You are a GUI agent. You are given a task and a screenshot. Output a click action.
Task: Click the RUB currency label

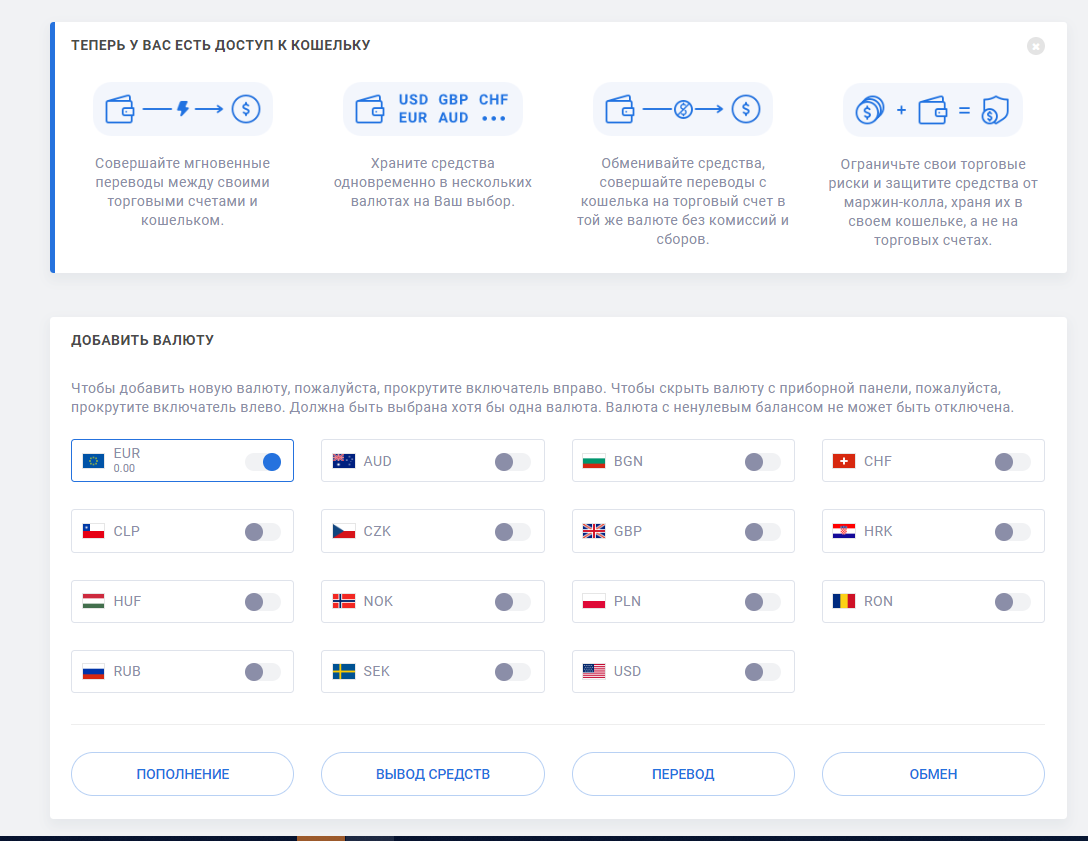point(127,671)
